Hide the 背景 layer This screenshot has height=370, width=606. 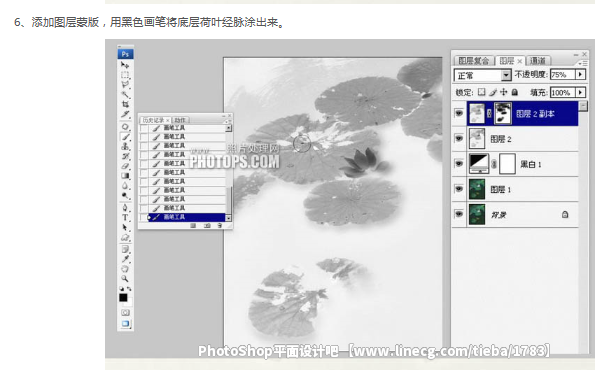coord(459,214)
